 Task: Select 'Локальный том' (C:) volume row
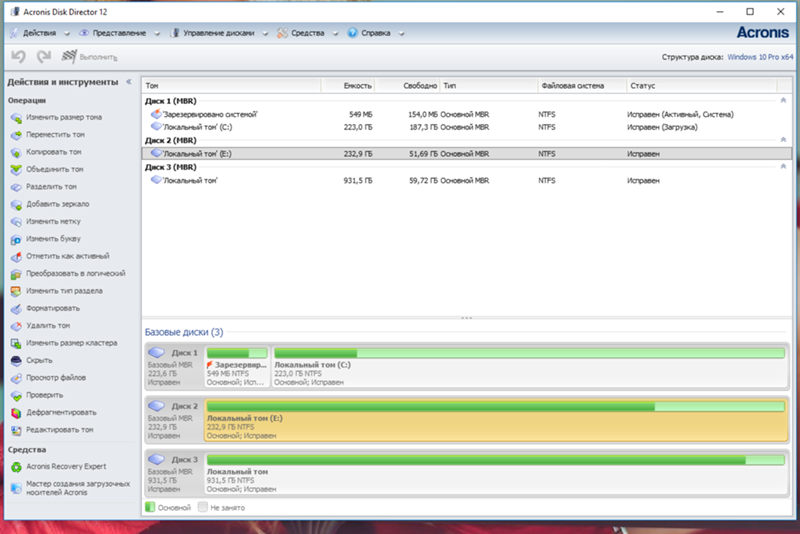click(467, 127)
